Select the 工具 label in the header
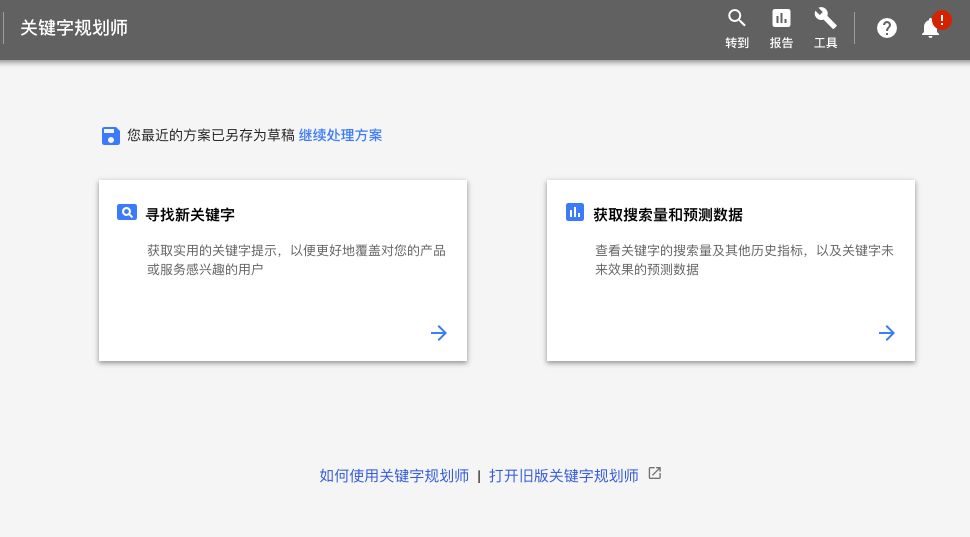 point(825,44)
